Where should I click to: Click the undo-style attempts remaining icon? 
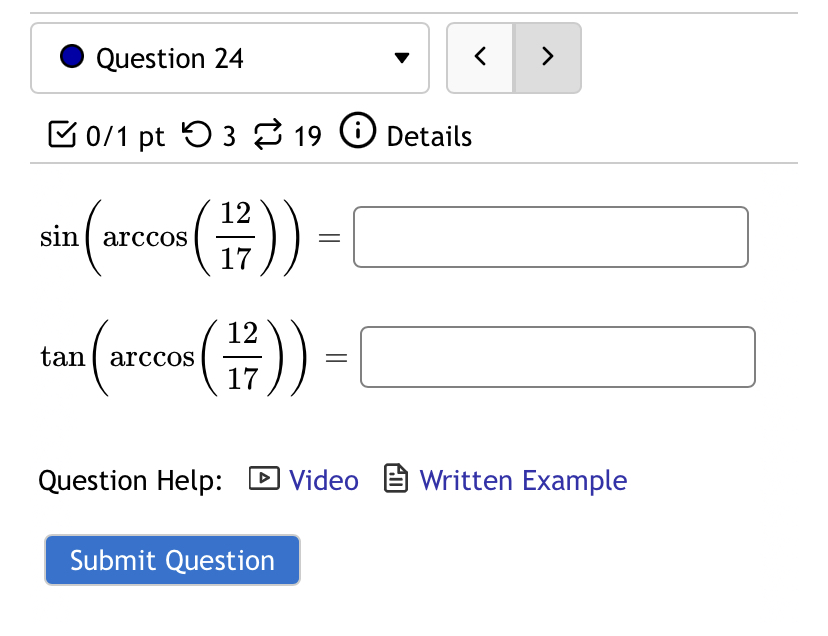click(x=198, y=135)
